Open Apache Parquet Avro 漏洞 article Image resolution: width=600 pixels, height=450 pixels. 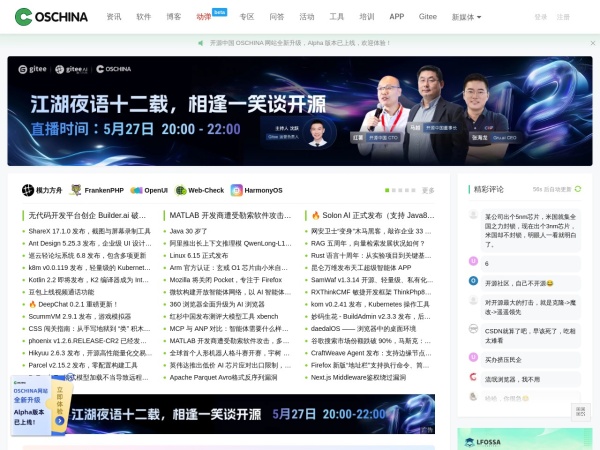[x=223, y=377]
